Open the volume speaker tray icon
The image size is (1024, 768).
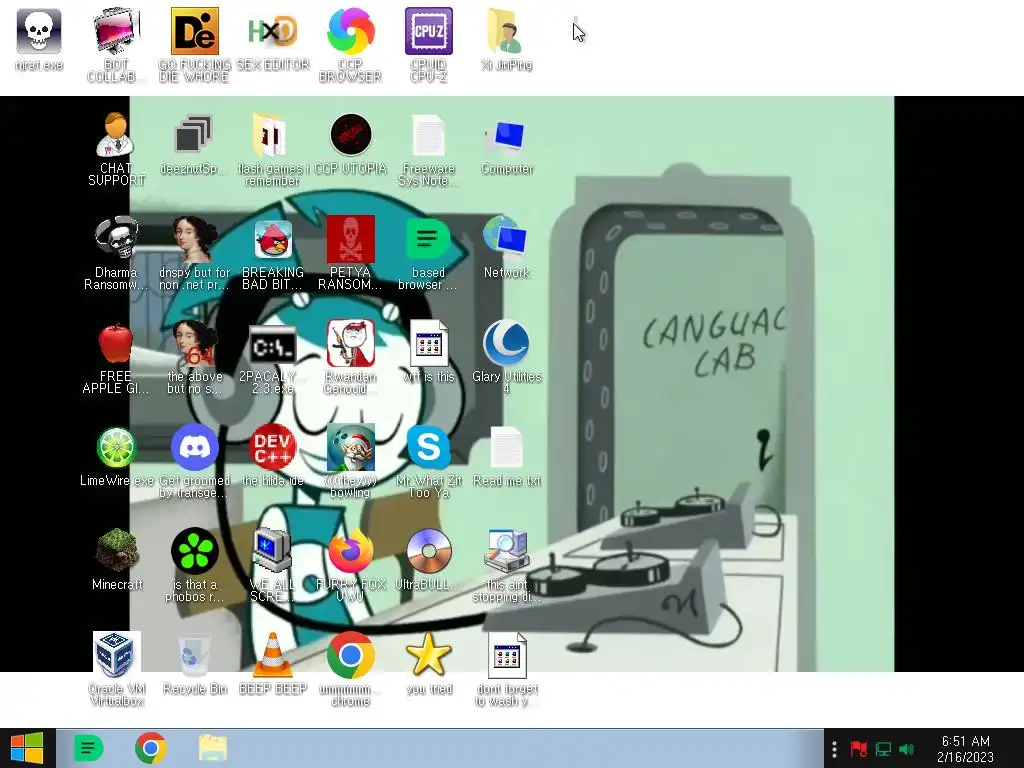pos(906,749)
